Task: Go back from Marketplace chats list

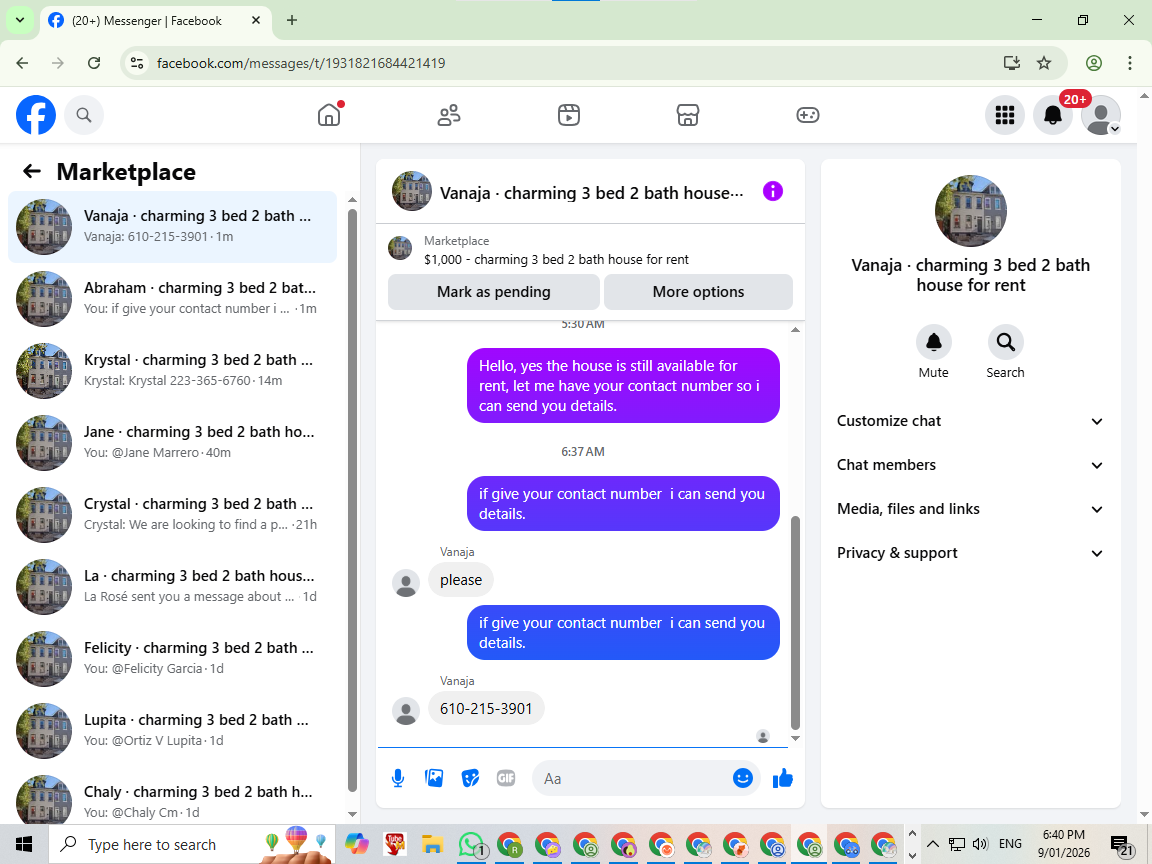Action: pos(32,171)
